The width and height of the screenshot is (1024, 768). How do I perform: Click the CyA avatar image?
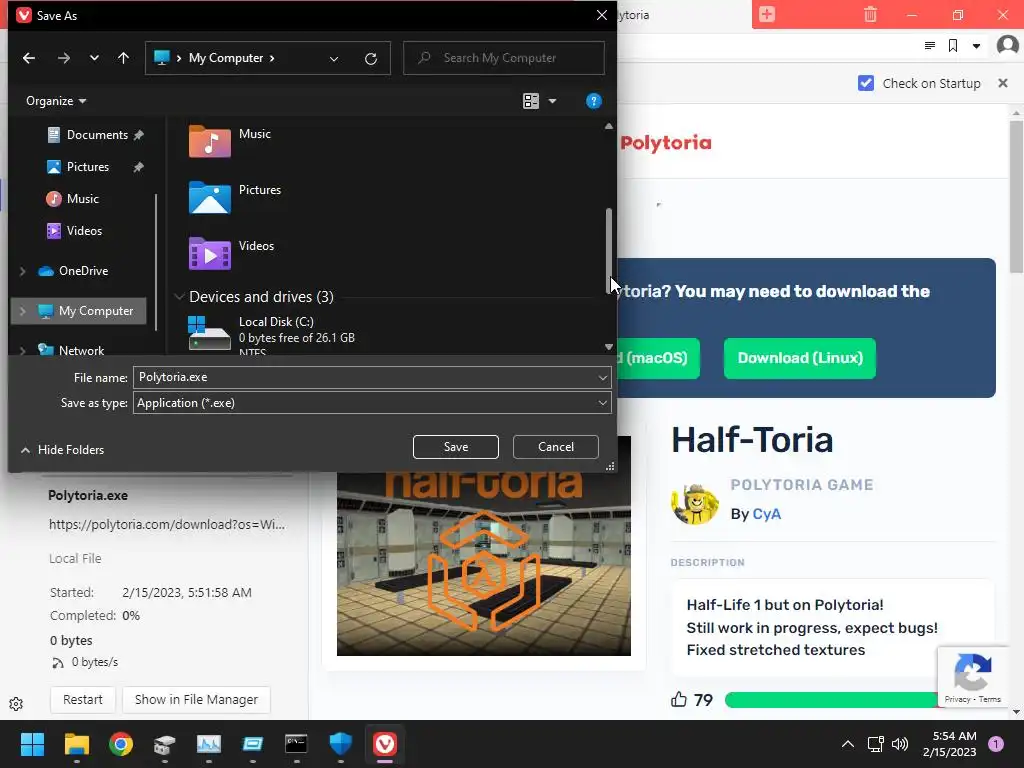695,504
